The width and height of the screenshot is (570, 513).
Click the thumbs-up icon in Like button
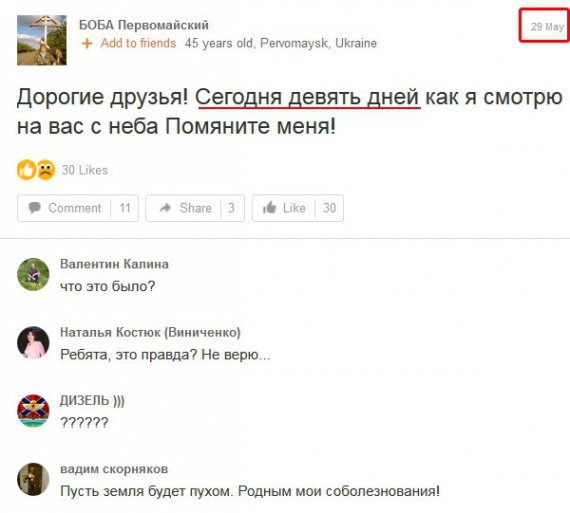[270, 208]
